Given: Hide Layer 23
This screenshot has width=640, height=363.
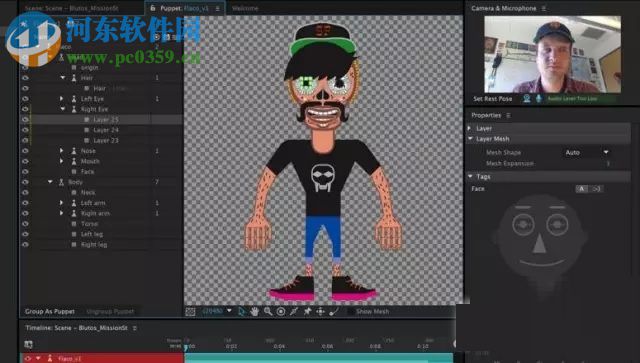Looking at the screenshot, I should coord(25,140).
